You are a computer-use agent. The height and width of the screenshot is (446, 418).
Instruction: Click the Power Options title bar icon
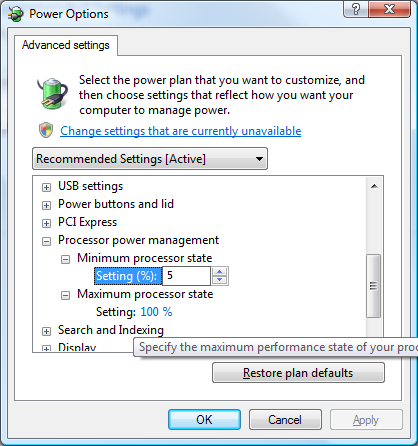pos(16,14)
